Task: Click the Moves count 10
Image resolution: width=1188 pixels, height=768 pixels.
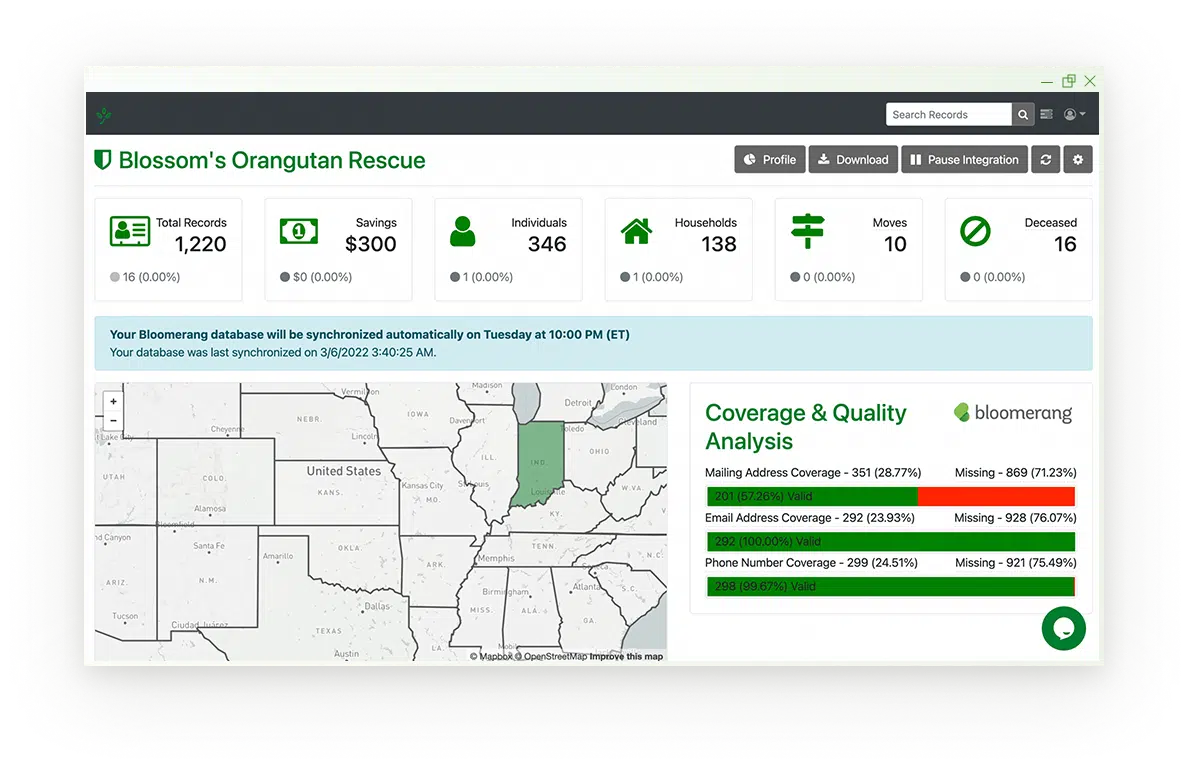Action: (895, 244)
